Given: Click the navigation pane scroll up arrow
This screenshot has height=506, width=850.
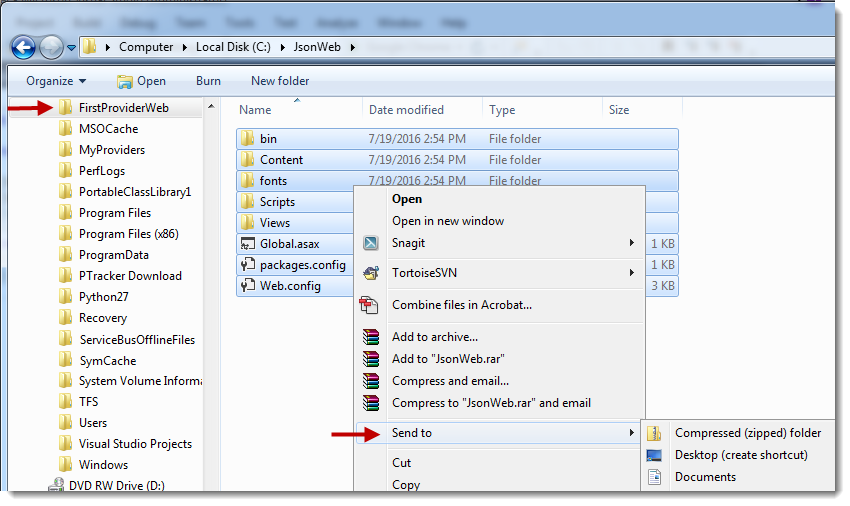Looking at the screenshot, I should pos(211,106).
